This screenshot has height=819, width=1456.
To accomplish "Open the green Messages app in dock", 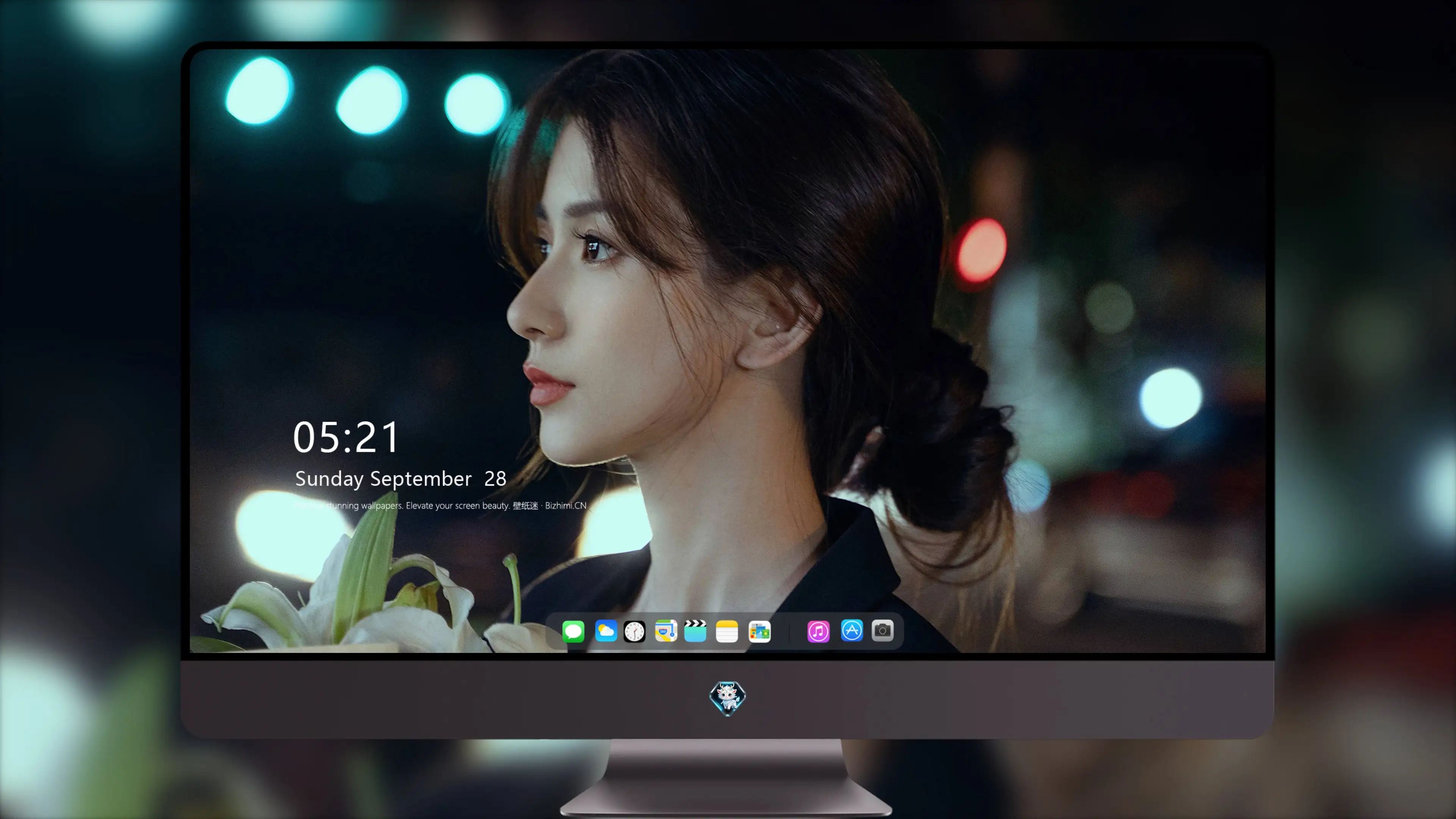I will [573, 631].
